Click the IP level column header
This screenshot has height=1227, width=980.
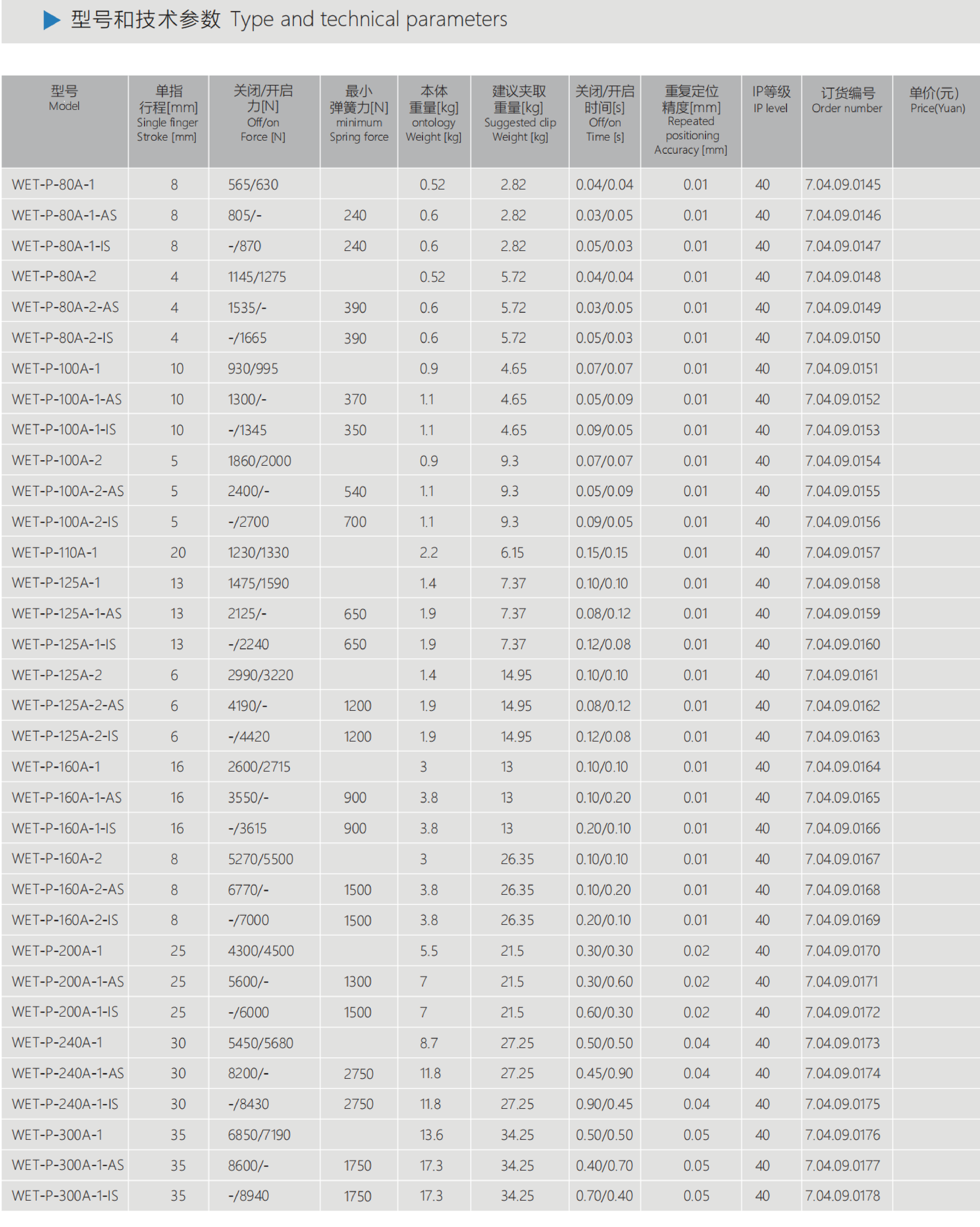tap(771, 100)
